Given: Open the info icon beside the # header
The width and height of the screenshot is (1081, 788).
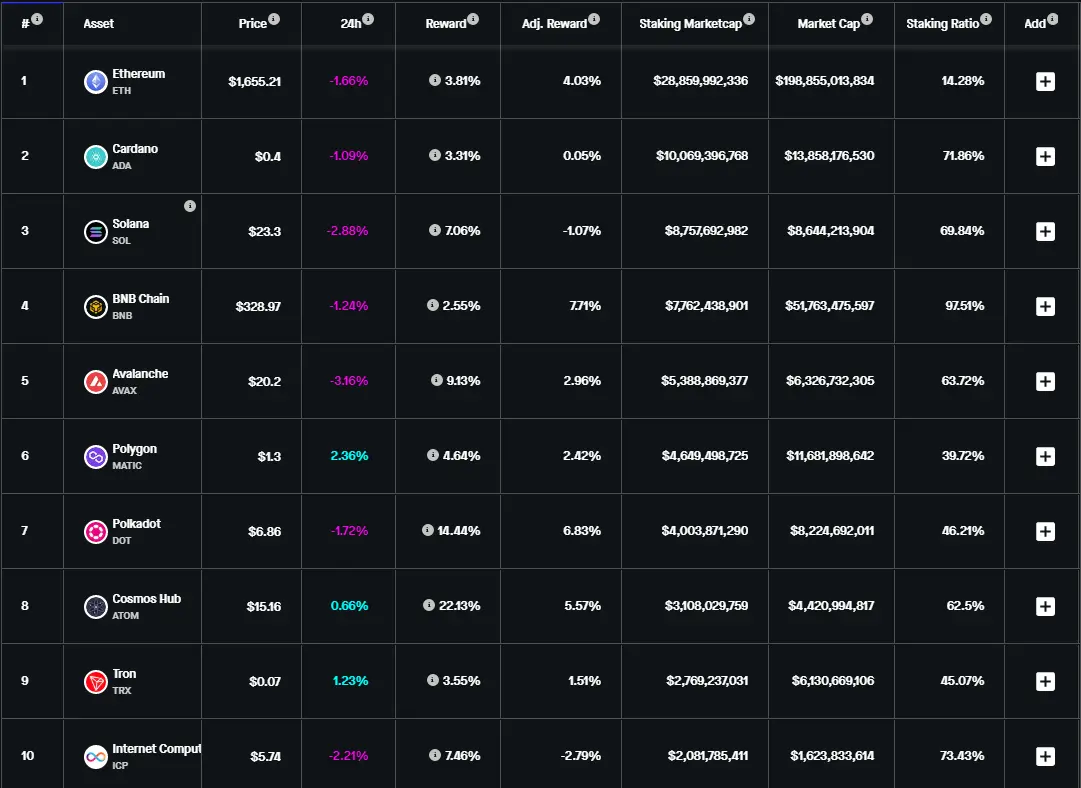Looking at the screenshot, I should pos(37,19).
